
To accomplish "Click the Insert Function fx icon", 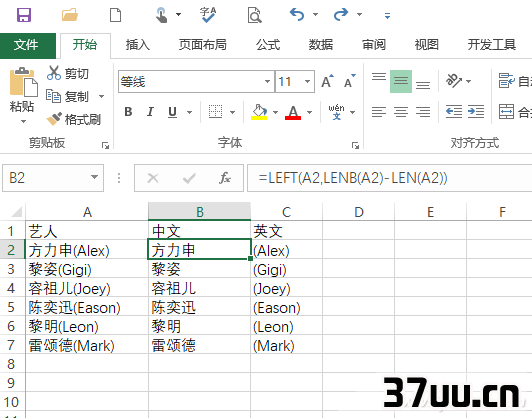I will (x=225, y=178).
